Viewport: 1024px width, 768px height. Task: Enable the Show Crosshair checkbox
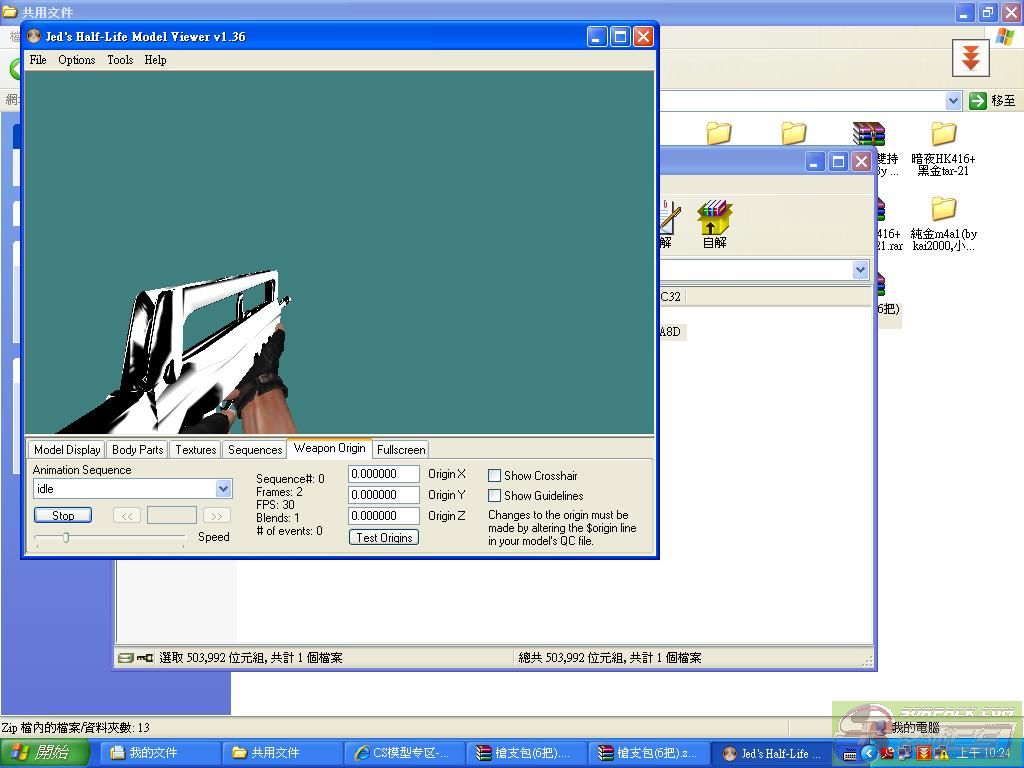494,476
